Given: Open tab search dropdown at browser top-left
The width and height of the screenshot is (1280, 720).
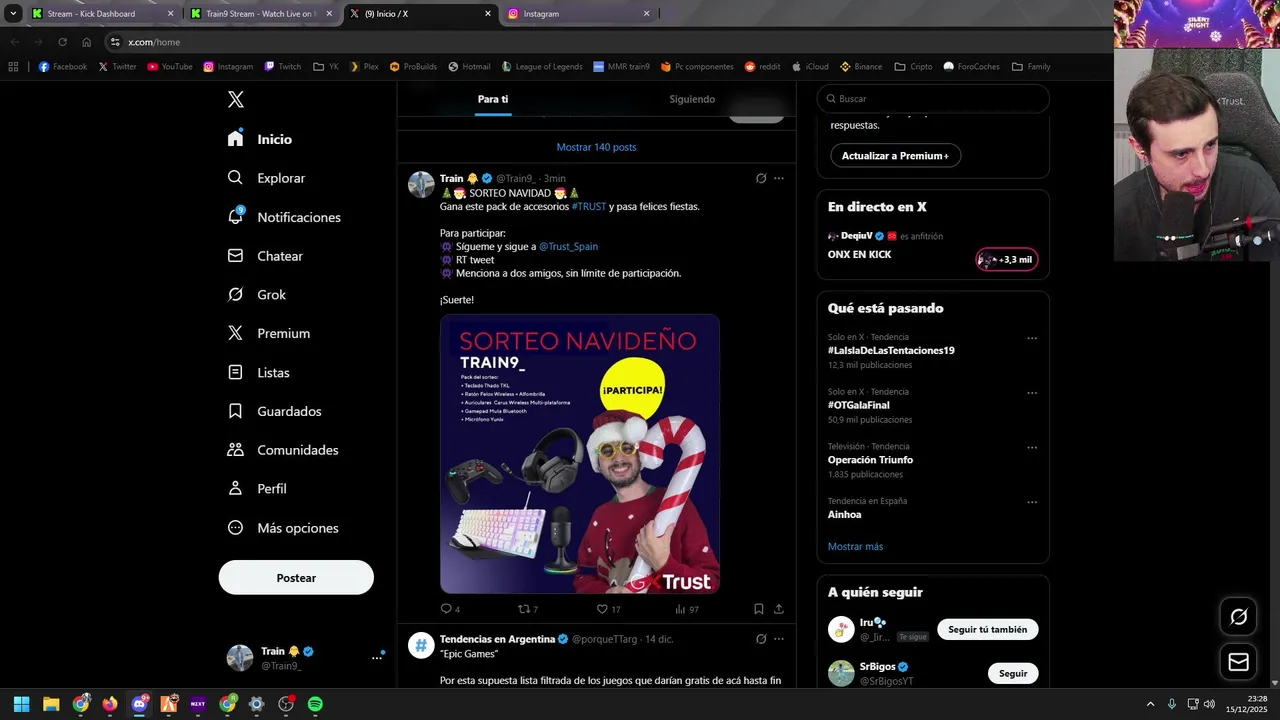Looking at the screenshot, I should tap(13, 14).
